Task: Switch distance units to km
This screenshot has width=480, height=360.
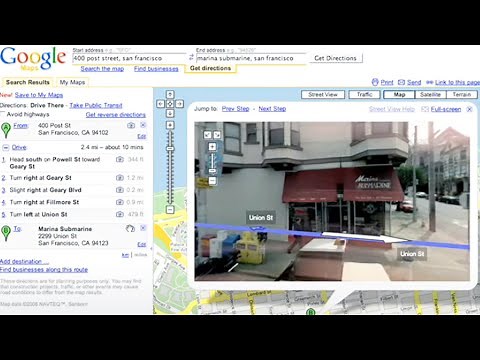Action: pos(125,255)
